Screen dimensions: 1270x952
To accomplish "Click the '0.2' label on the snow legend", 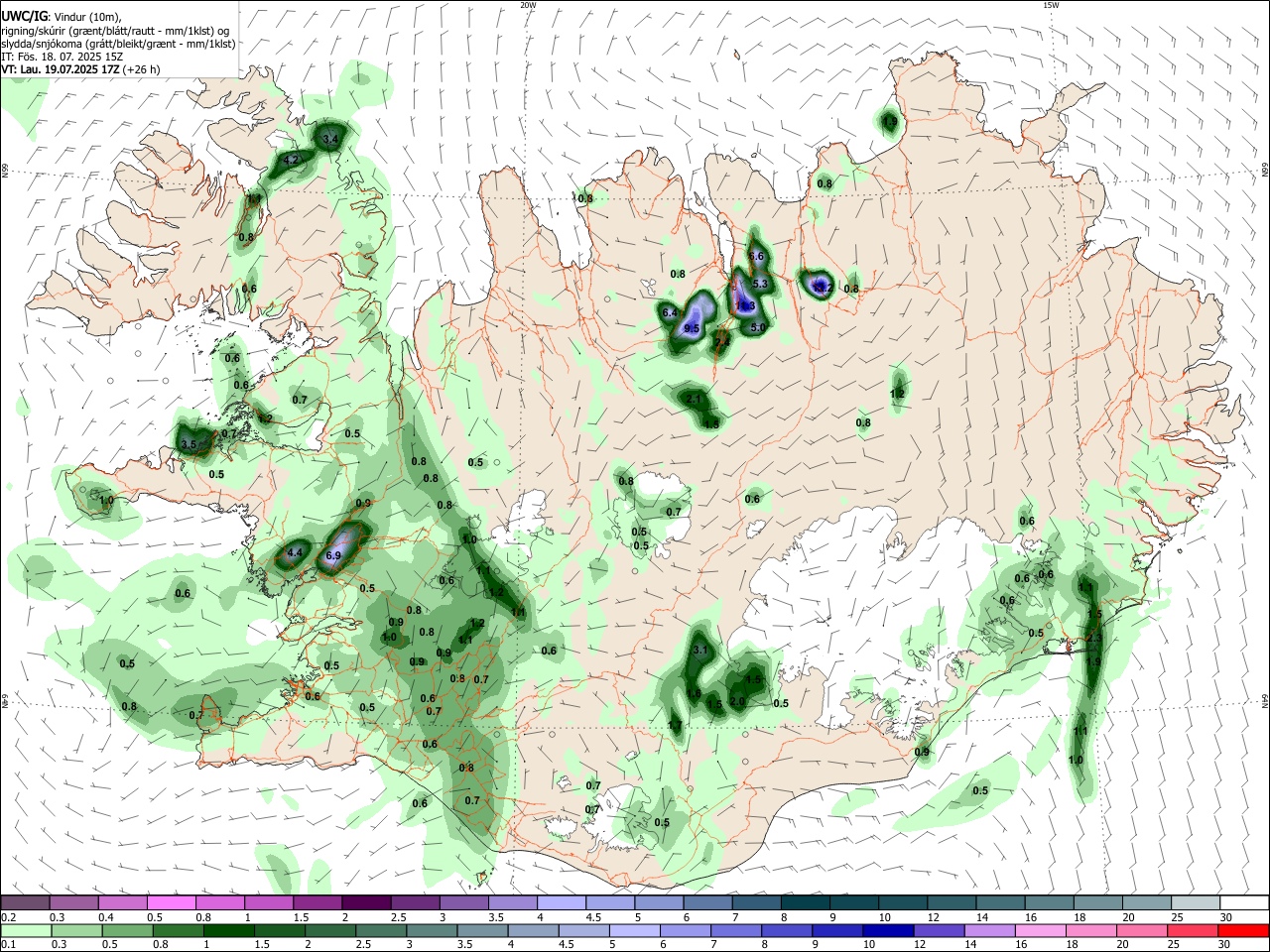I will (8, 917).
